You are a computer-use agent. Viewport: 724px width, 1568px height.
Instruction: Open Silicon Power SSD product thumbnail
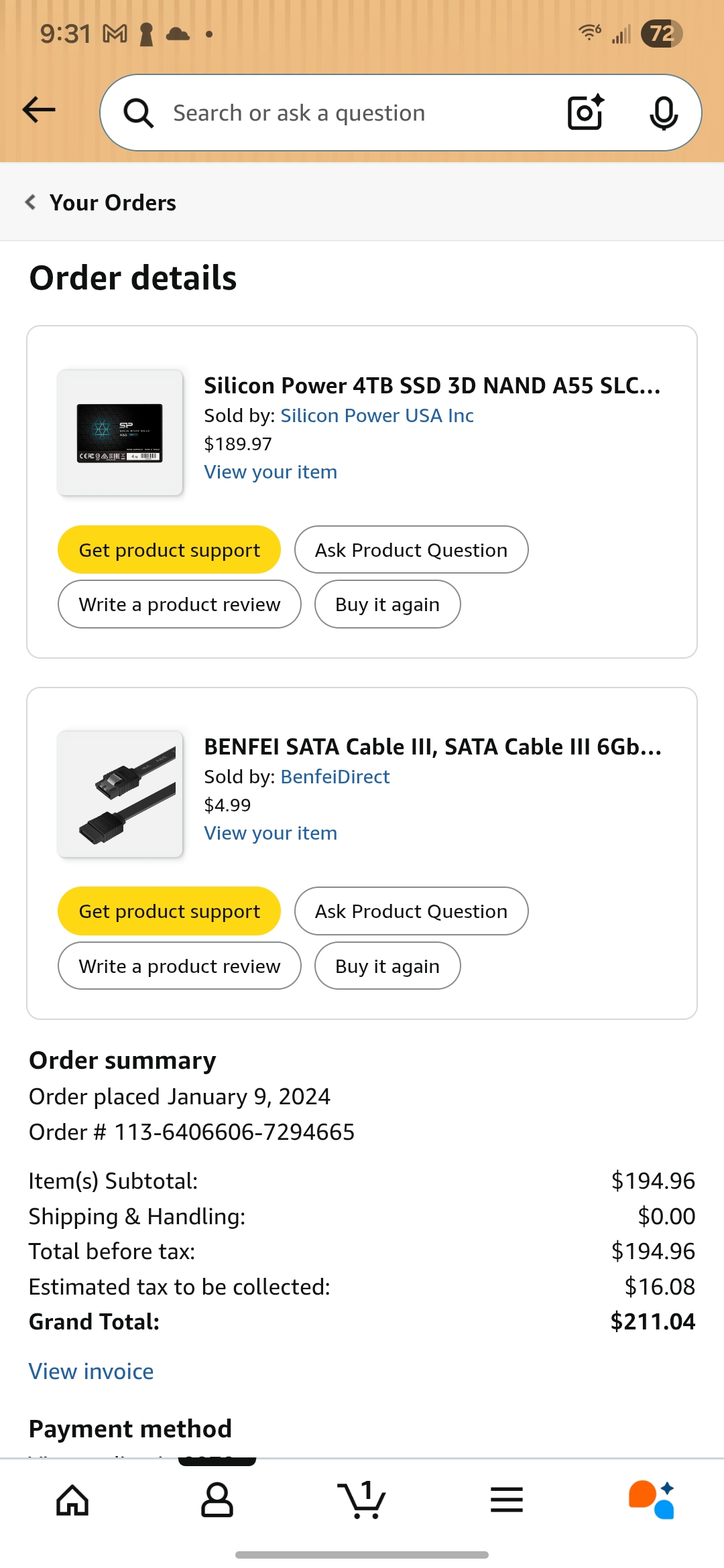120,433
